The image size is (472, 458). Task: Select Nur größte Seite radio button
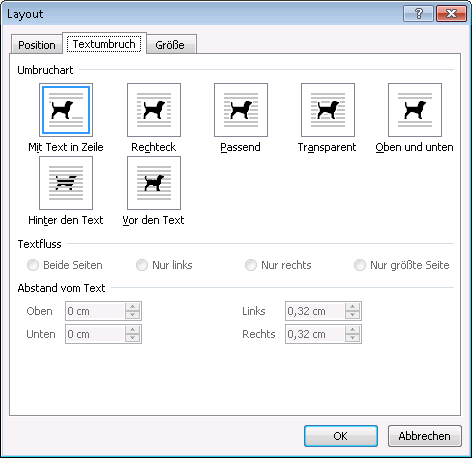point(360,265)
